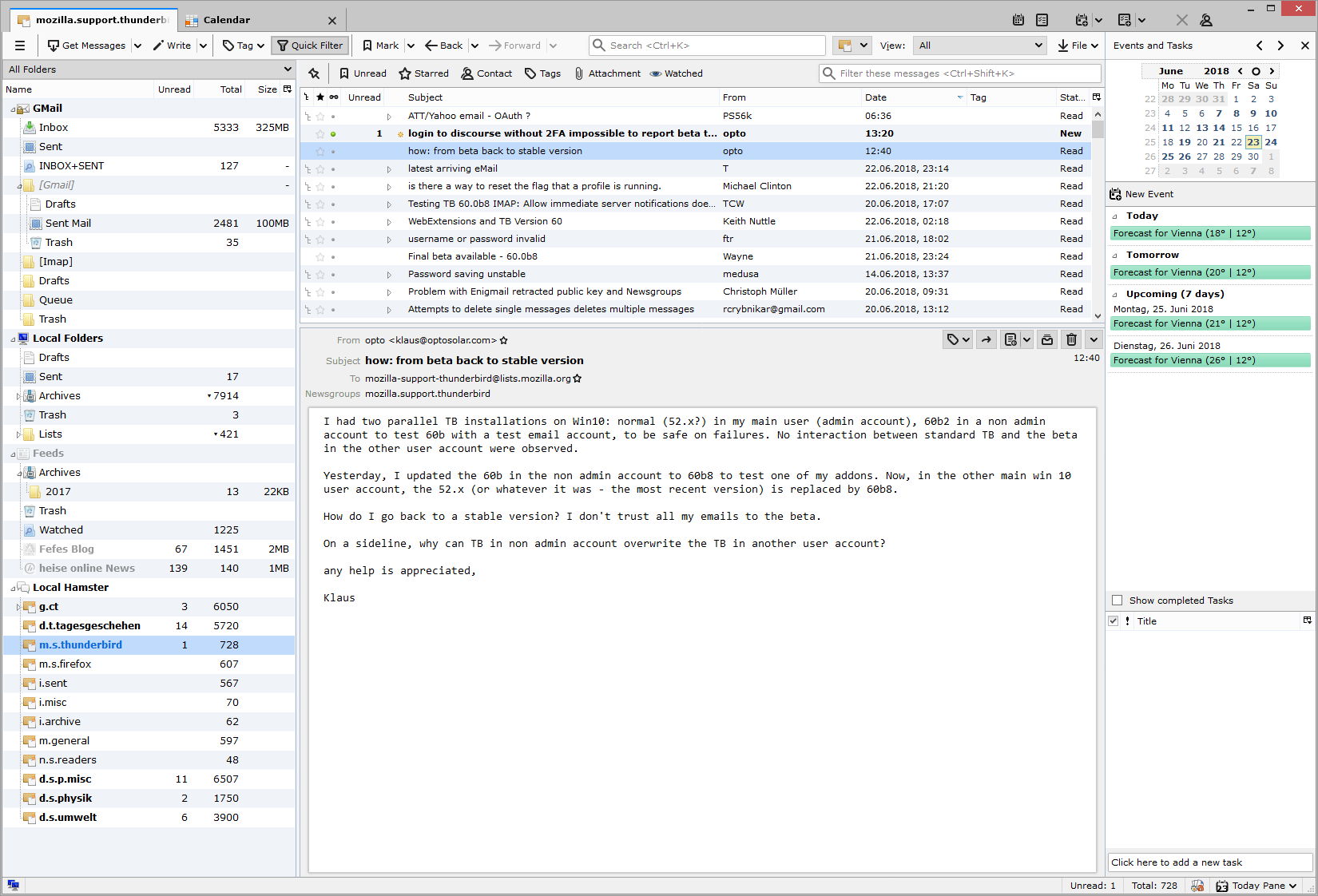The width and height of the screenshot is (1318, 896).
Task: Create a new event from tab bar icon
Action: pos(1082,20)
